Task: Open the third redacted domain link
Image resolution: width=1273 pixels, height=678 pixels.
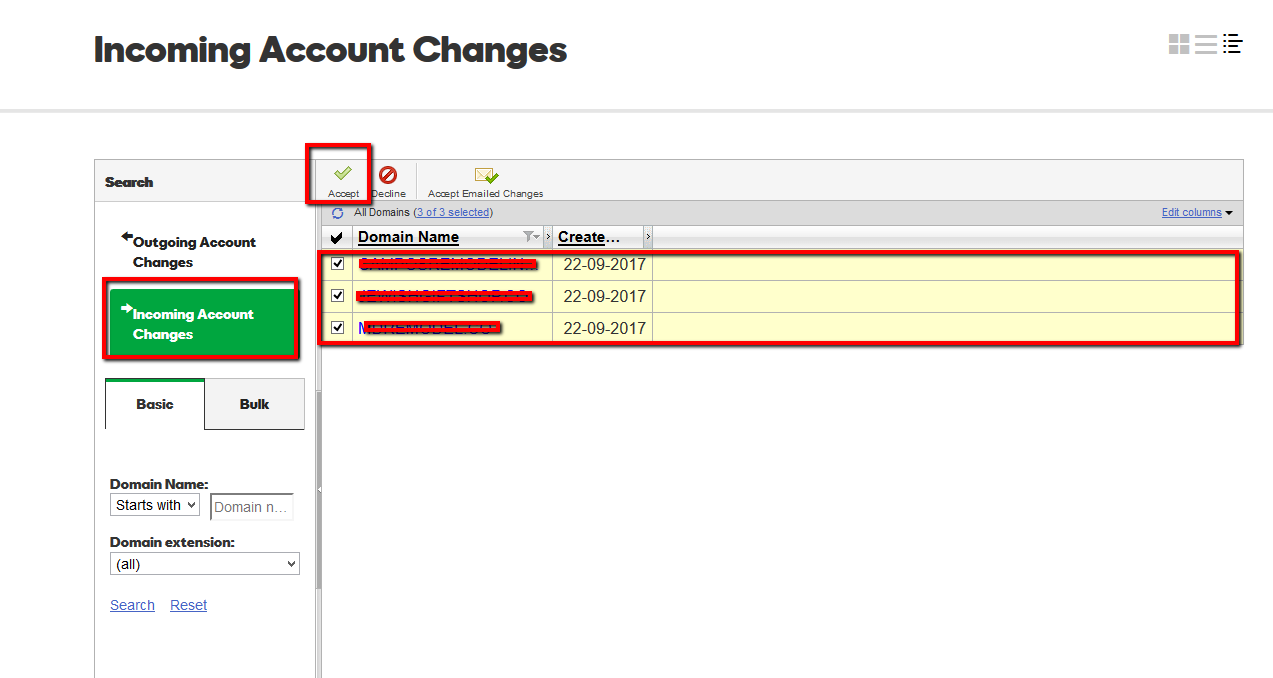Action: click(x=430, y=328)
